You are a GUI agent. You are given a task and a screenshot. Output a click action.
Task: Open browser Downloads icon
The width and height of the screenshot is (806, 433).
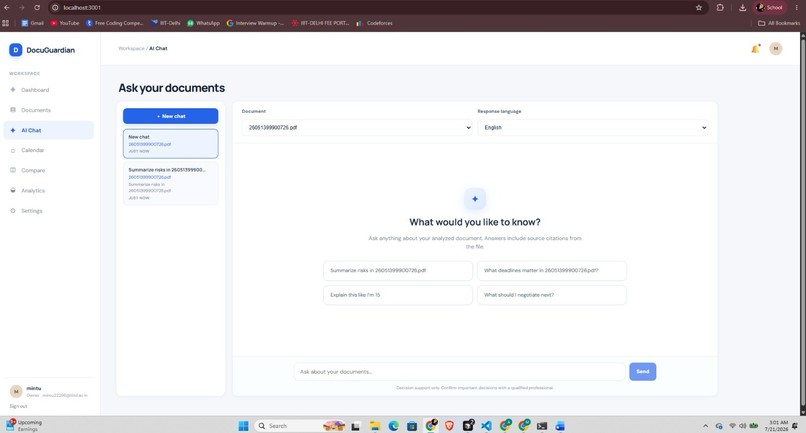742,8
